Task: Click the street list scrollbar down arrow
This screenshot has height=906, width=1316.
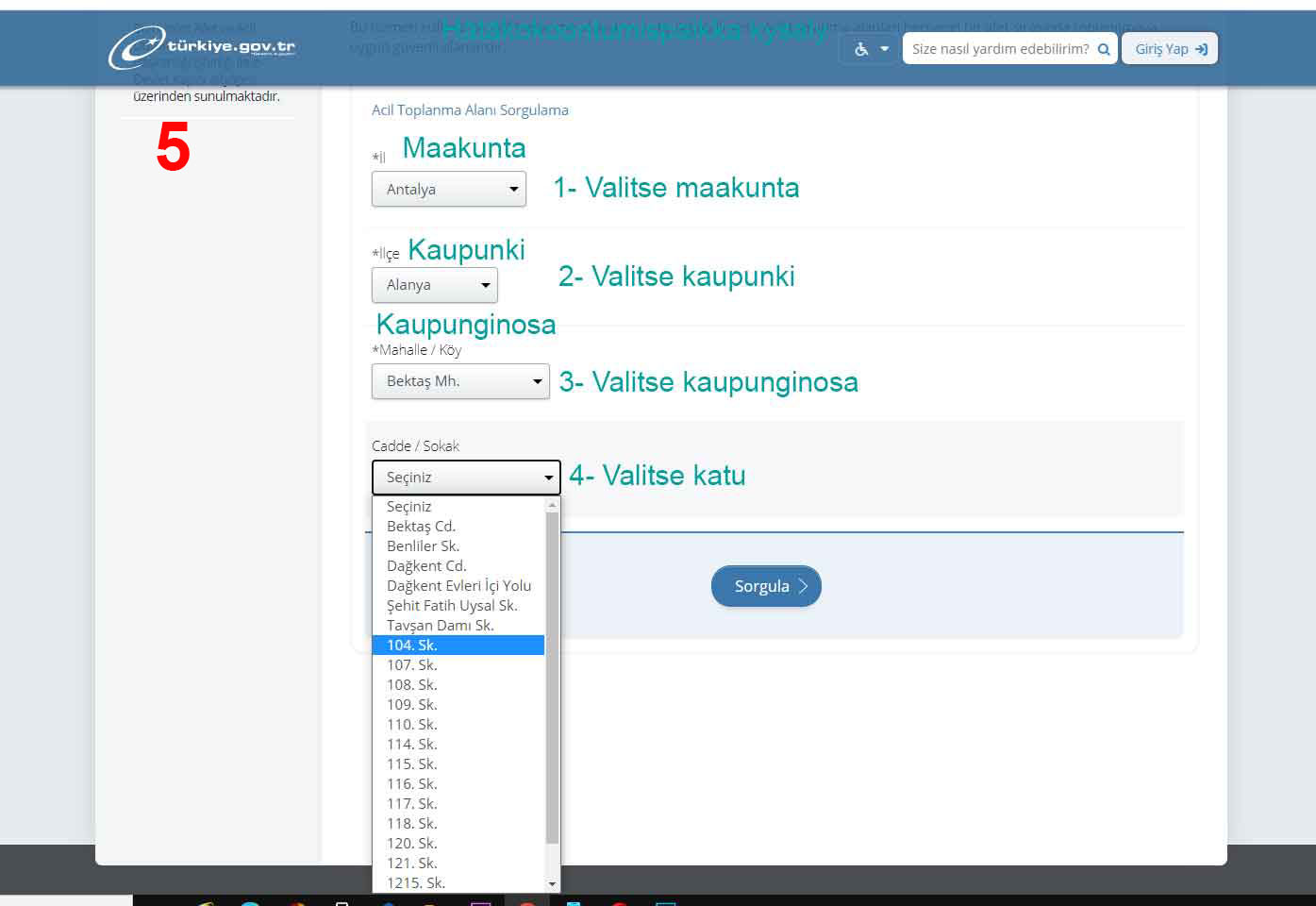Action: (553, 883)
